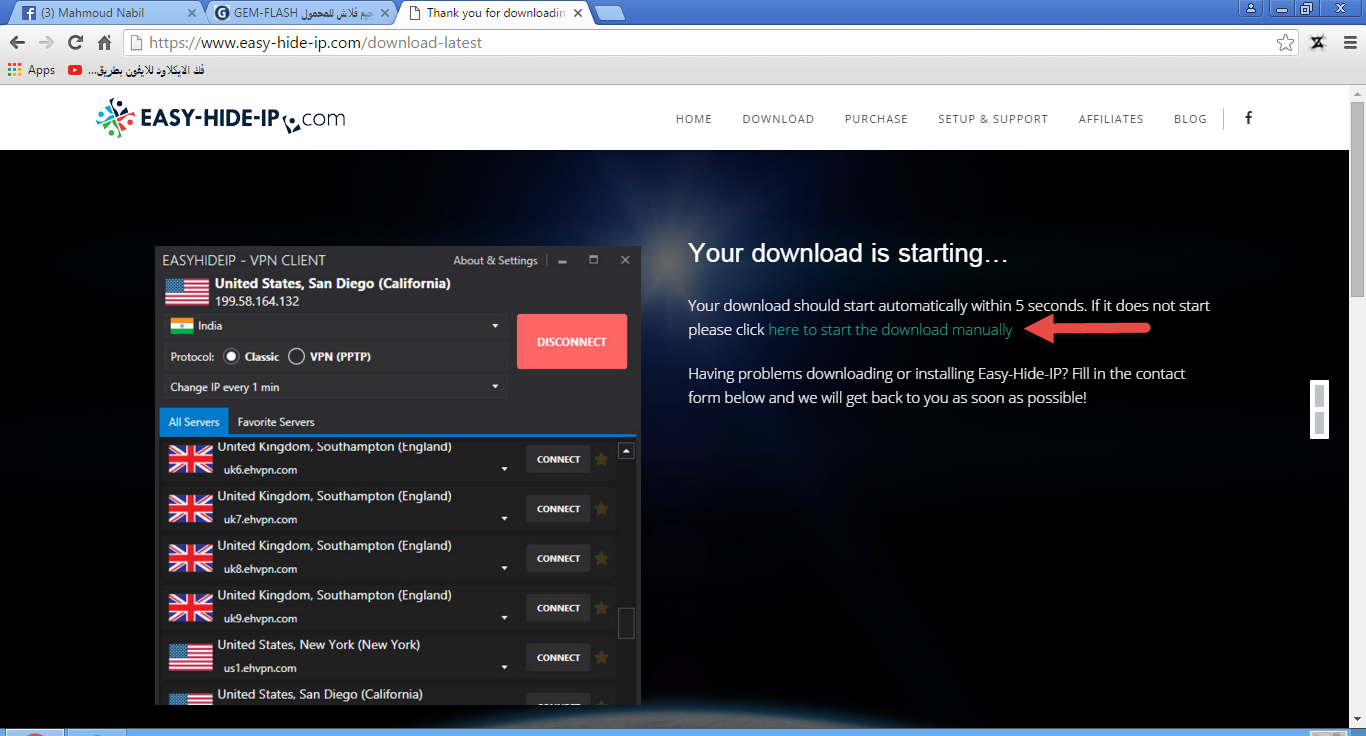Click the large US flag above the India selector
The height and width of the screenshot is (736, 1366).
187,292
